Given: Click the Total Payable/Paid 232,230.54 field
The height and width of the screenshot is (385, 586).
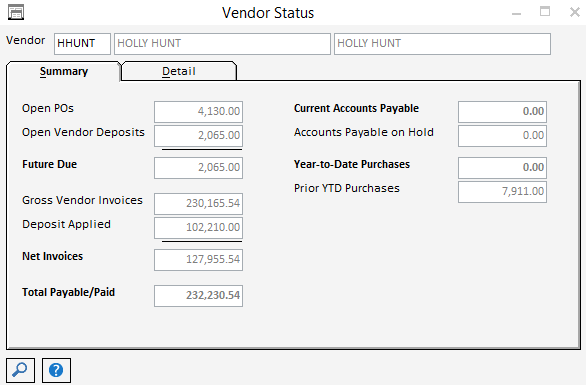Looking at the screenshot, I should pos(198,295).
